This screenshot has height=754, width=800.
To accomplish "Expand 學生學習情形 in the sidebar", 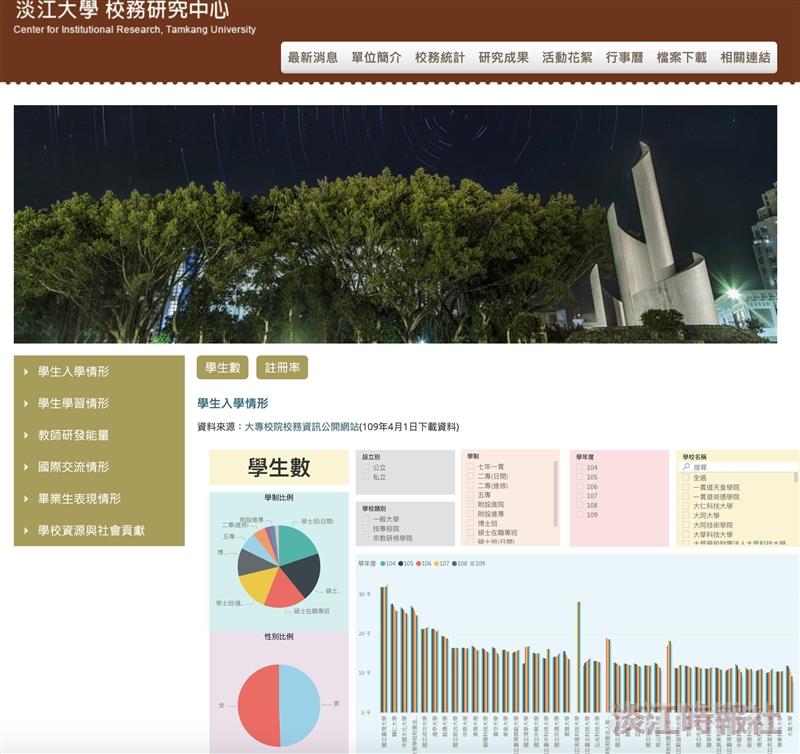I will [x=73, y=403].
